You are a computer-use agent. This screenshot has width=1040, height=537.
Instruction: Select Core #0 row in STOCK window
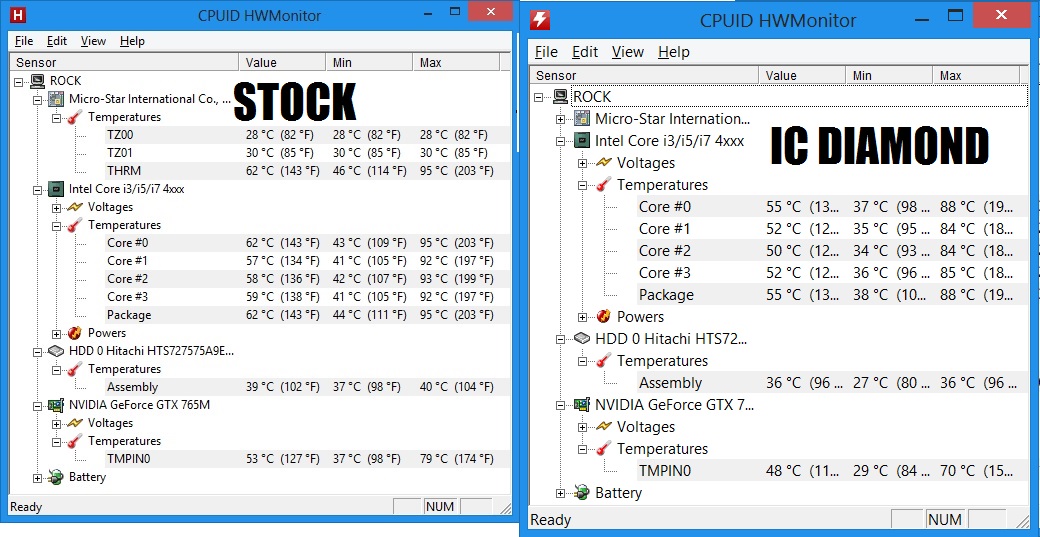click(306, 243)
